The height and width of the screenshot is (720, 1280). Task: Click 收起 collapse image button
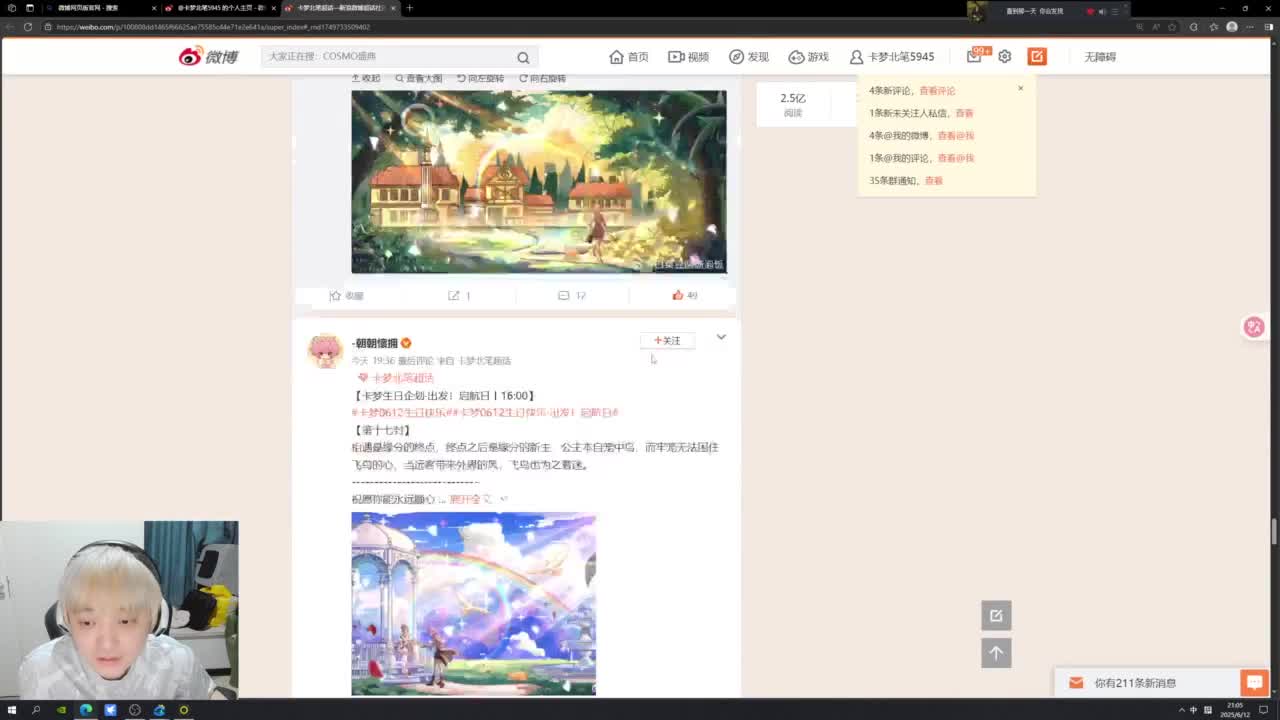(366, 78)
